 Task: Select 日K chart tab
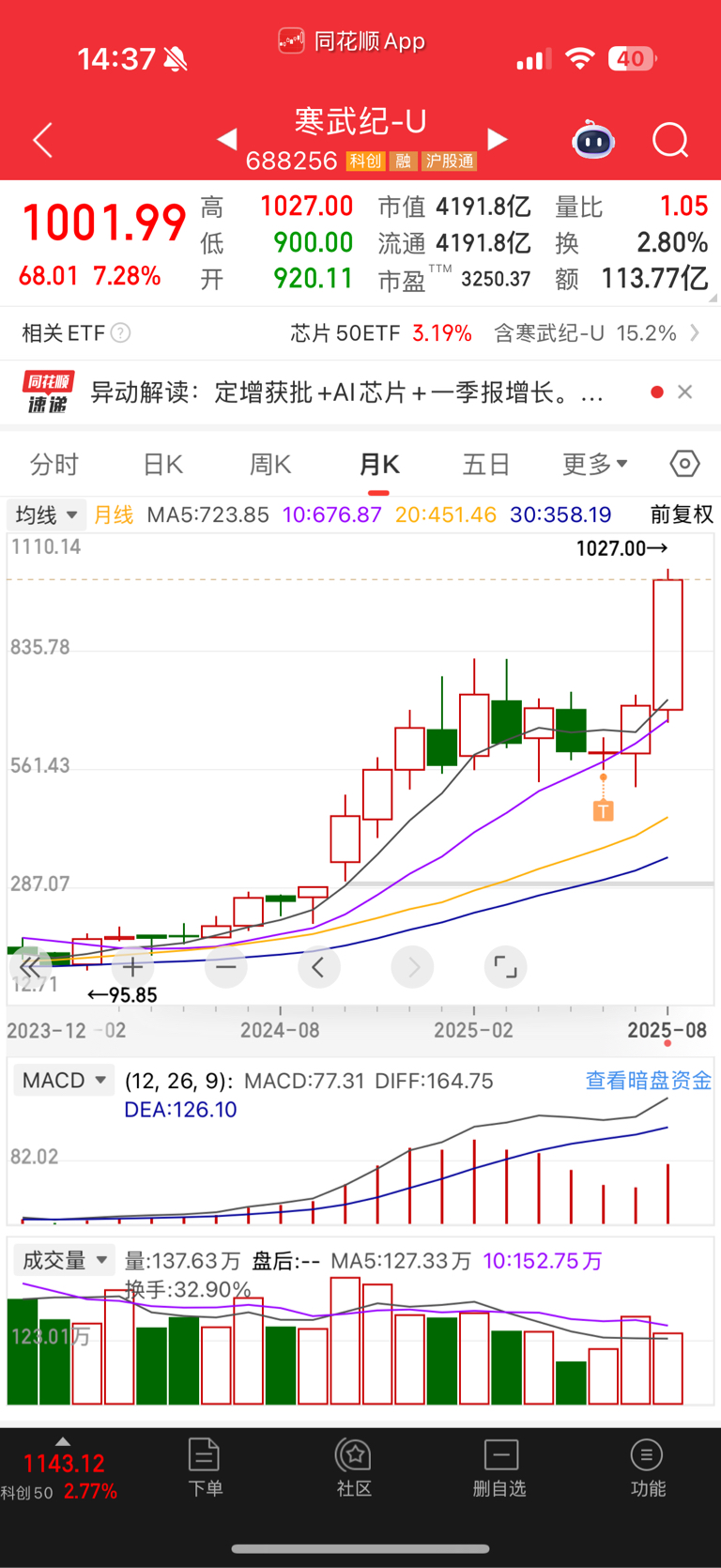click(162, 465)
